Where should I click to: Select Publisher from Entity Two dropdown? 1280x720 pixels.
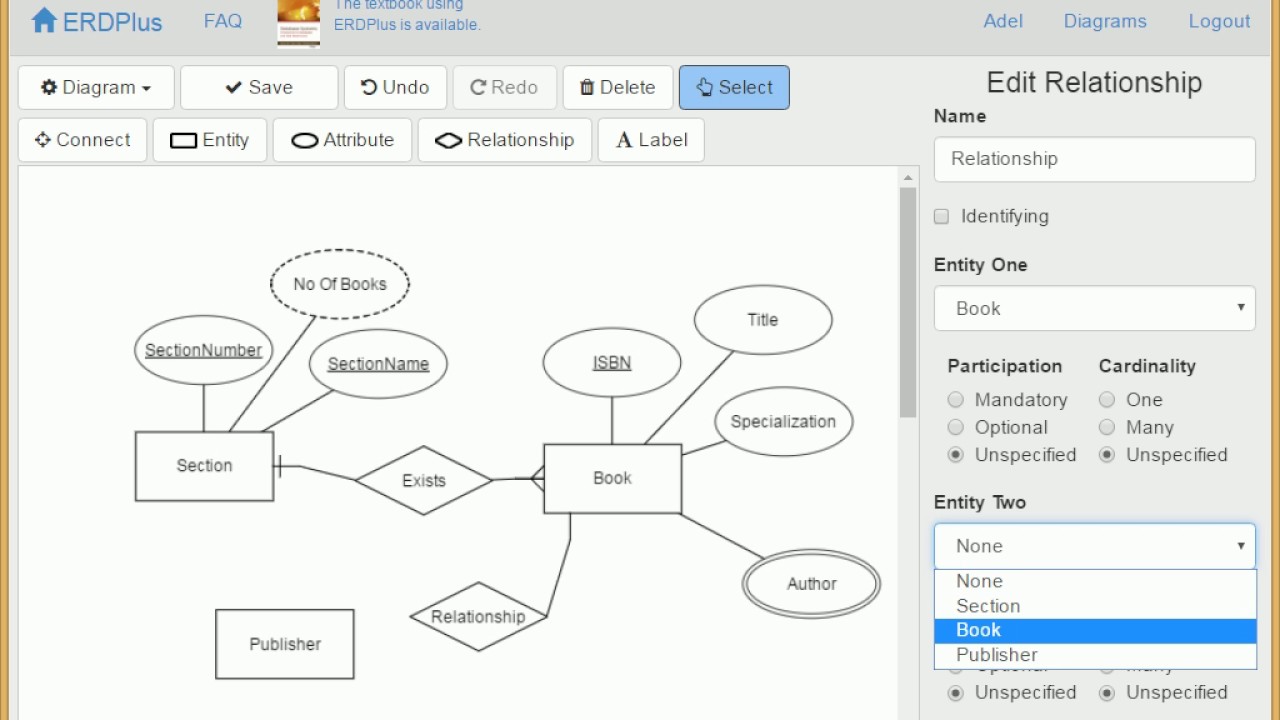tap(996, 655)
